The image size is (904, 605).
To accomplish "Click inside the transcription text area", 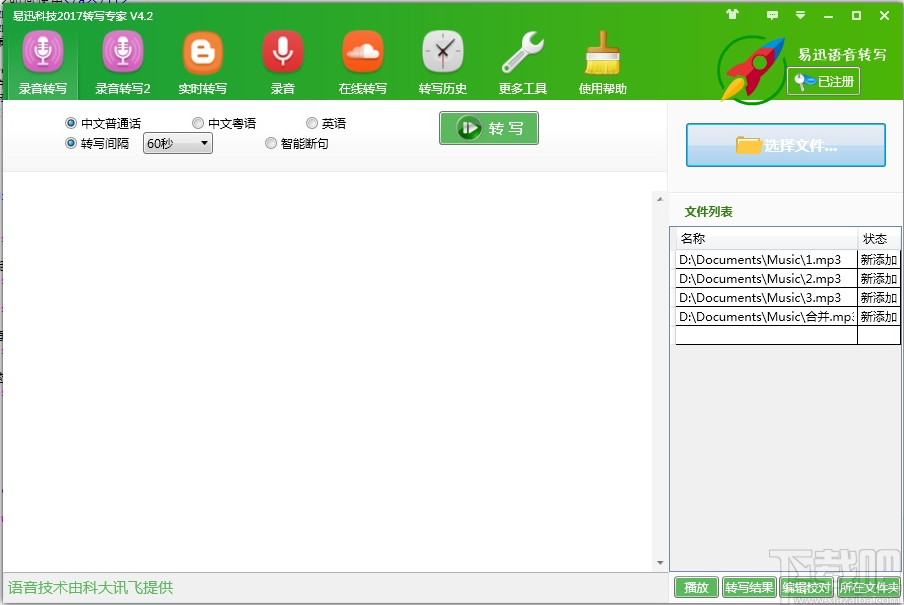I will 327,372.
